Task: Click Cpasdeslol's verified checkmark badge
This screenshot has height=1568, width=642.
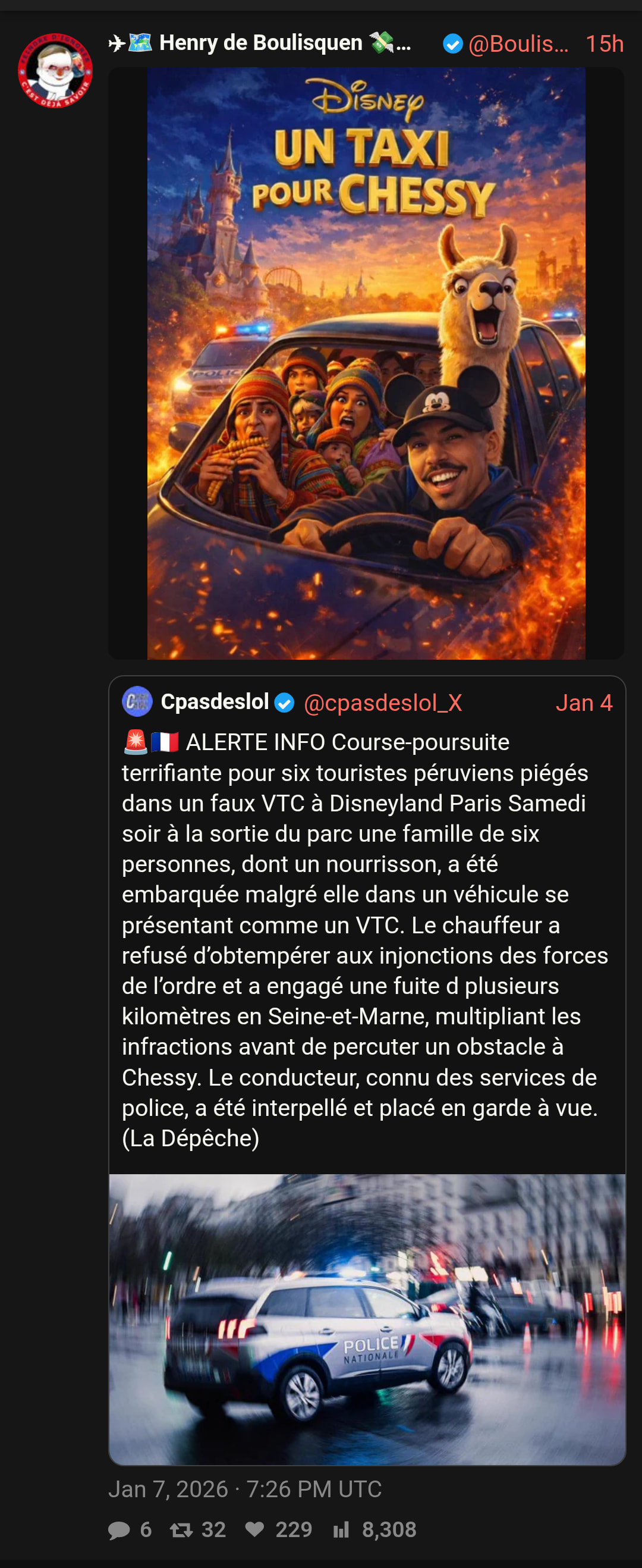Action: (284, 703)
